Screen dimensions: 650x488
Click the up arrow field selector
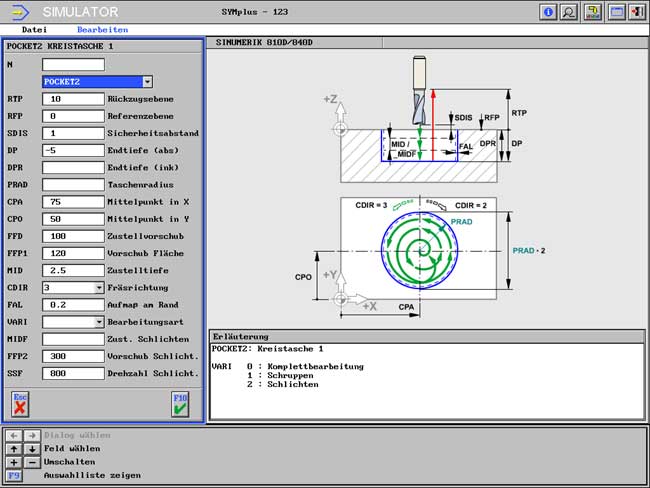click(13, 449)
